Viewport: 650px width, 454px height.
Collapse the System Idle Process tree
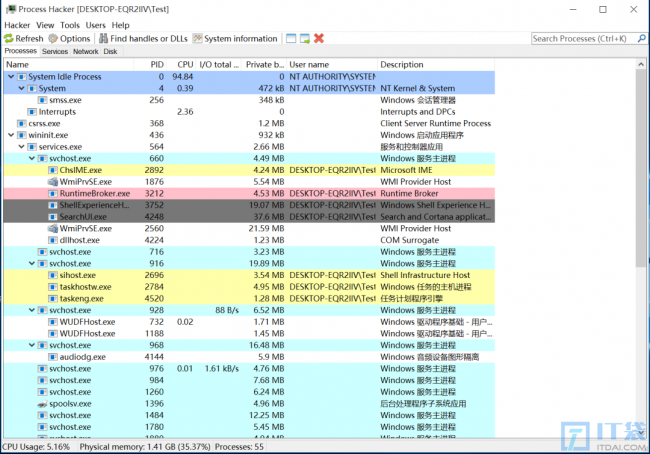pos(11,77)
